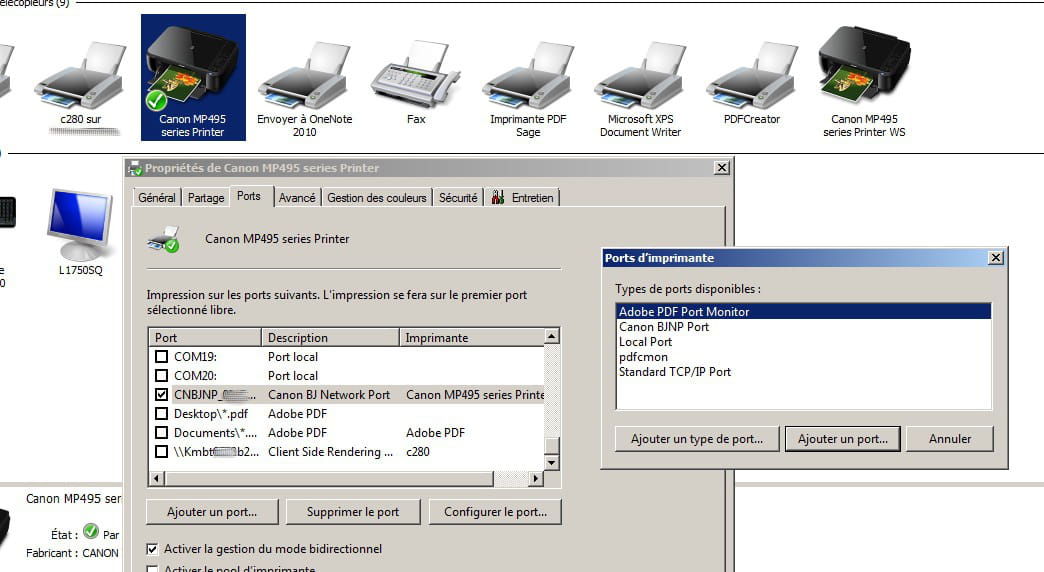Click the c280 printer cell in port list
The width and height of the screenshot is (1044, 572).
[418, 451]
